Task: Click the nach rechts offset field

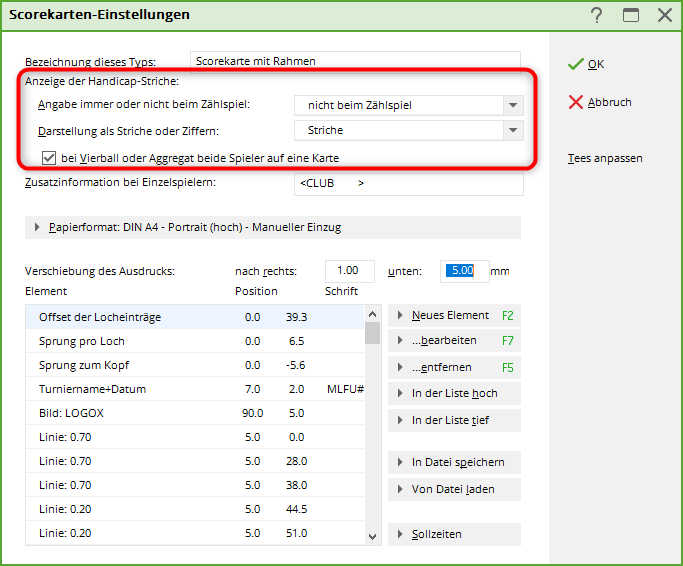Action: click(x=349, y=271)
